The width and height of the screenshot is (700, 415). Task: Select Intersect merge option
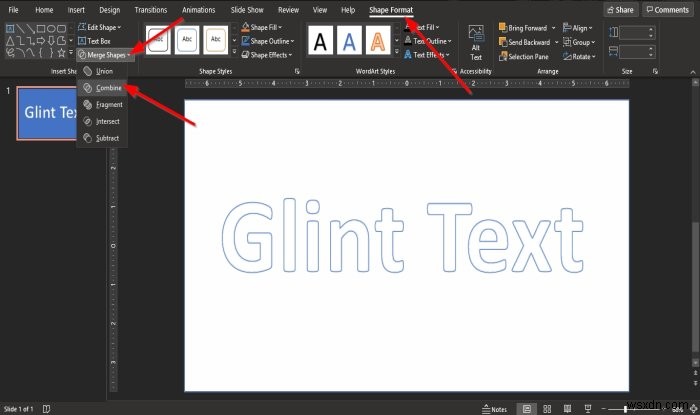(x=102, y=121)
